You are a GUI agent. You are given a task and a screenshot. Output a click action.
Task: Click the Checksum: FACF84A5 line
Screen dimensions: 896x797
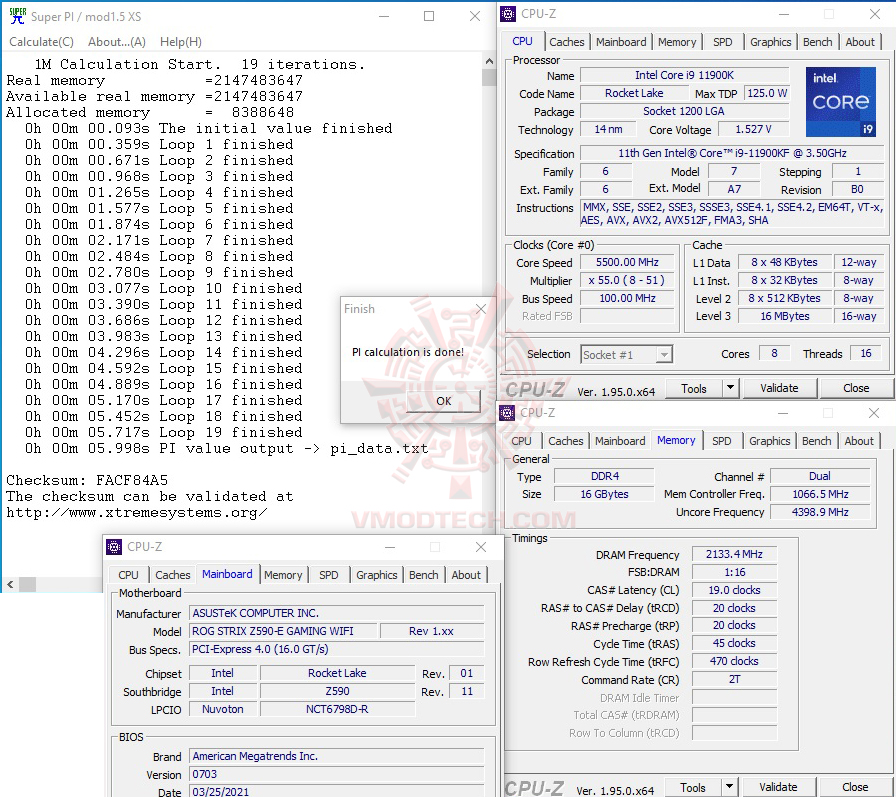87,480
